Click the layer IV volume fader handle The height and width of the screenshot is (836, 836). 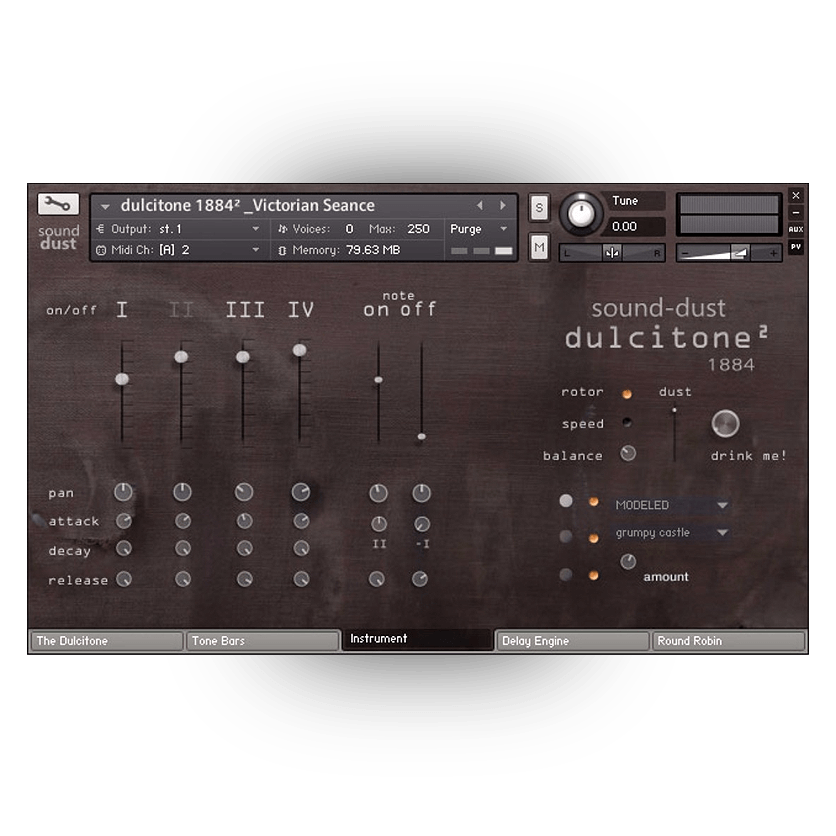[300, 350]
